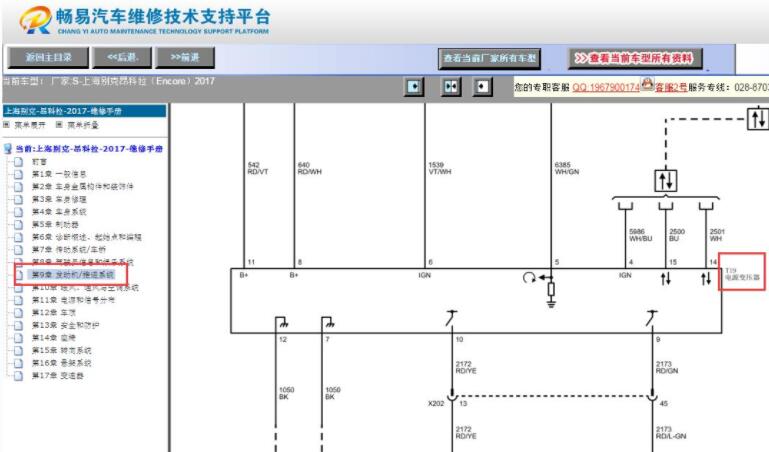The width and height of the screenshot is (769, 452).
Task: Open 第7章 传动系统/车桥
Action: point(69,250)
